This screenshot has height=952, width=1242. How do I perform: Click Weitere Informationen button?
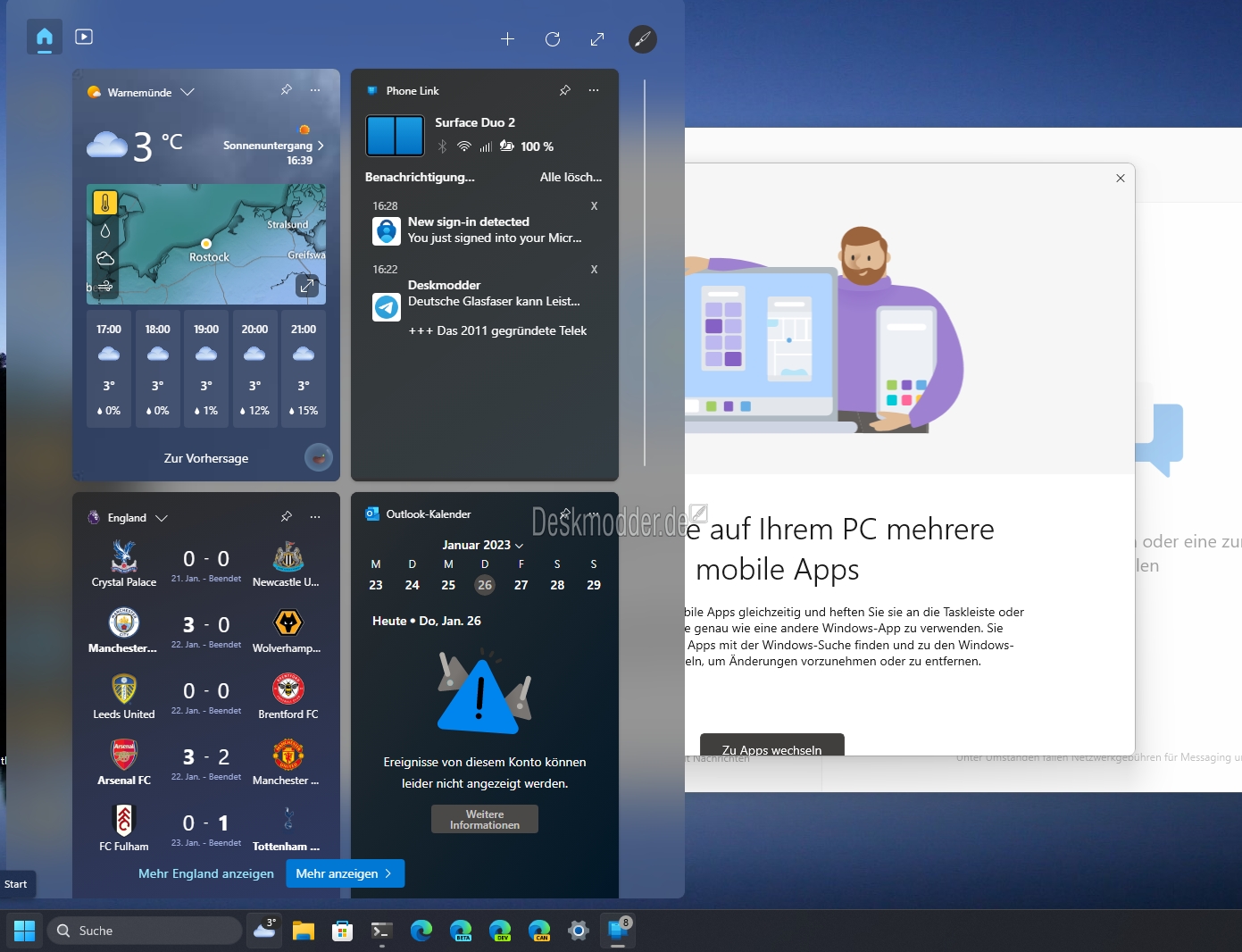click(x=485, y=819)
